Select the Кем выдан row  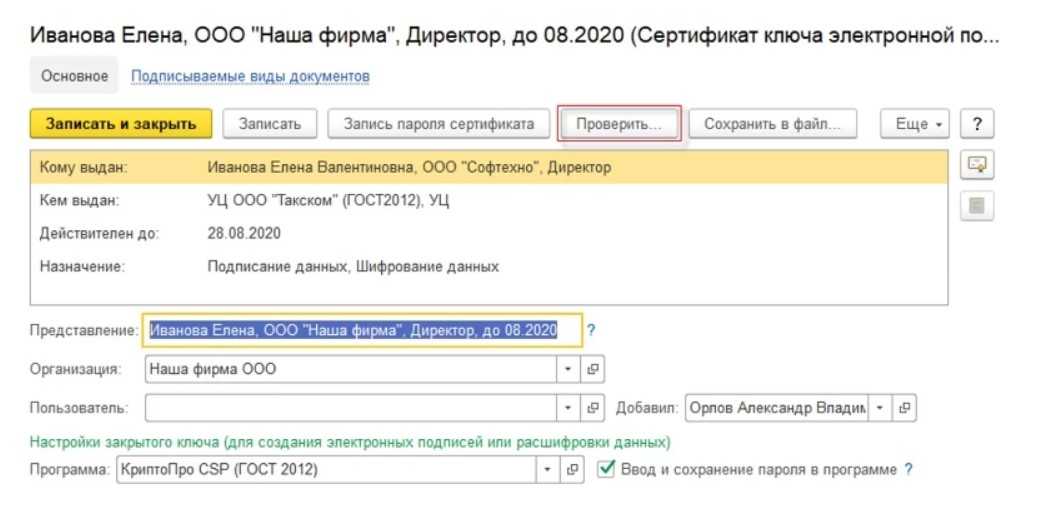(489, 201)
